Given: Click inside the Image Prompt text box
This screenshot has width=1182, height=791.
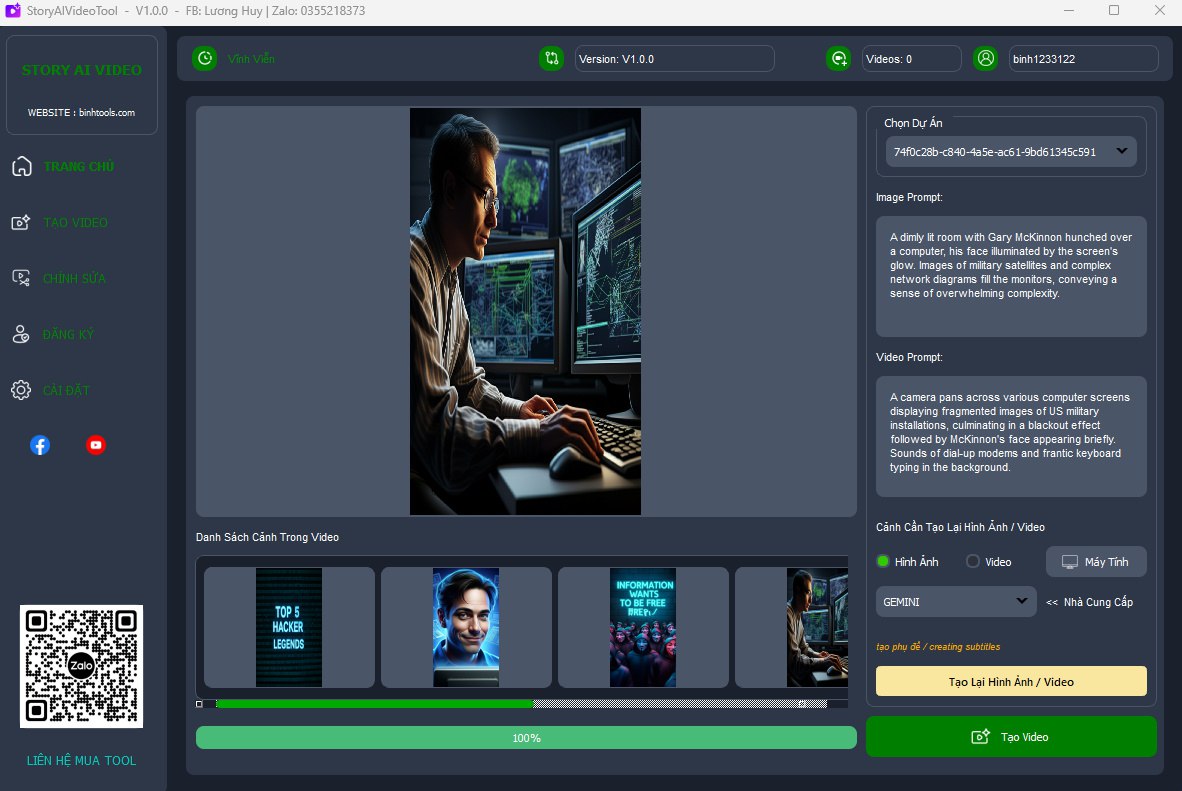Looking at the screenshot, I should (1011, 277).
